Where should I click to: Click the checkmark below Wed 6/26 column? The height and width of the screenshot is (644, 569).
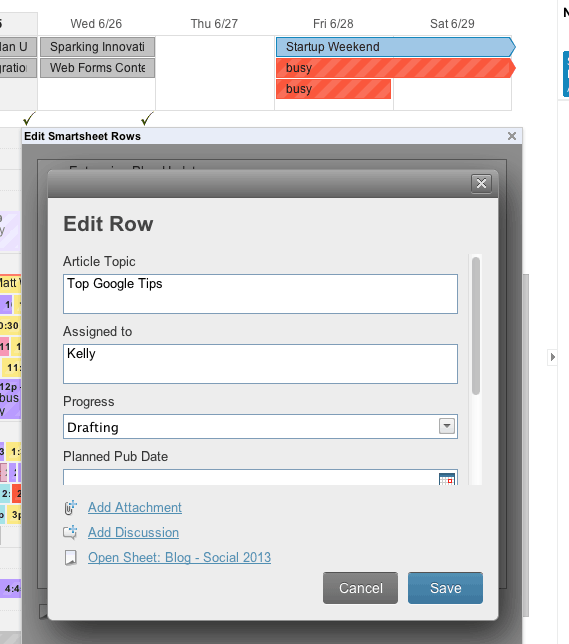[147, 119]
